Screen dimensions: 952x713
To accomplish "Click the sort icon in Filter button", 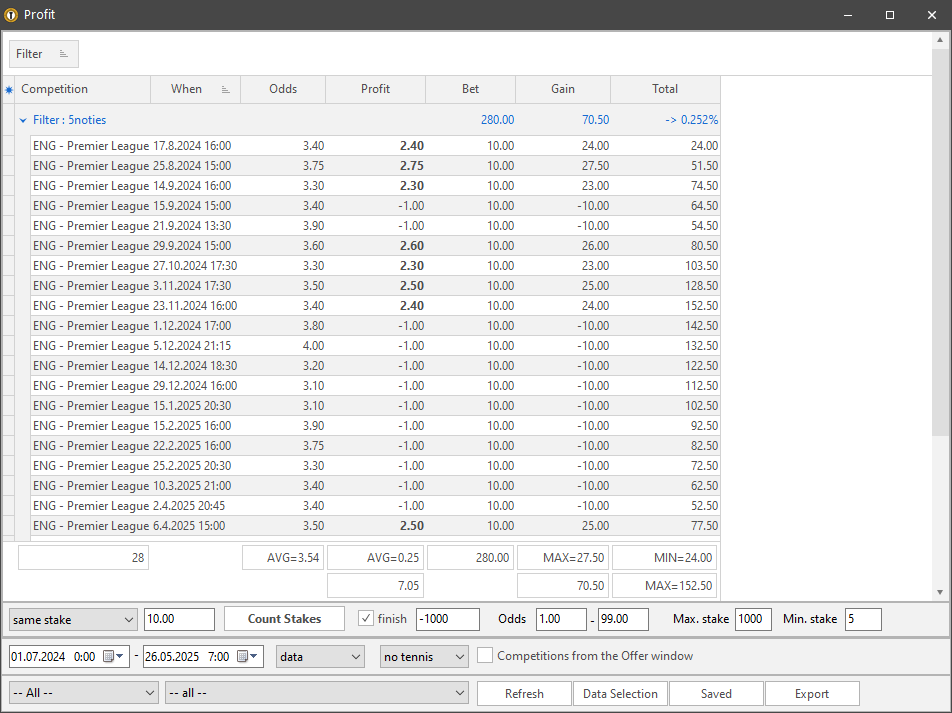I will coord(64,54).
